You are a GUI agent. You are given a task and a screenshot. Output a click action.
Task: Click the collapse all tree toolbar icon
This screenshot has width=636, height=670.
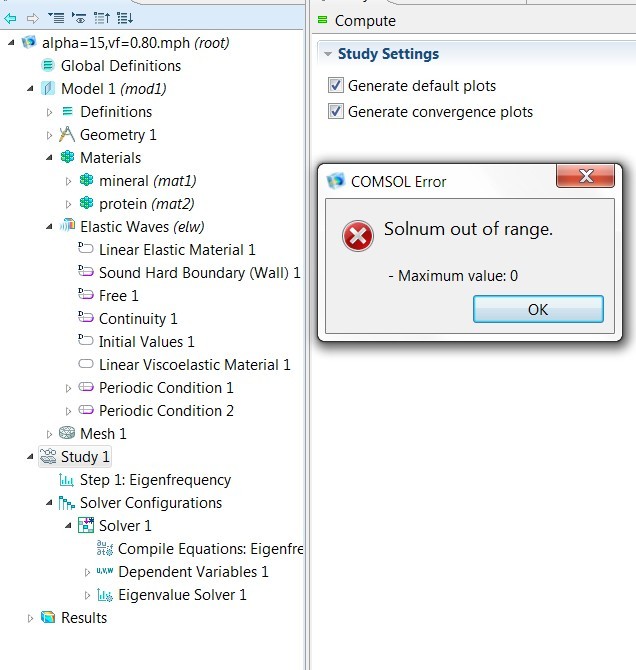(56, 18)
